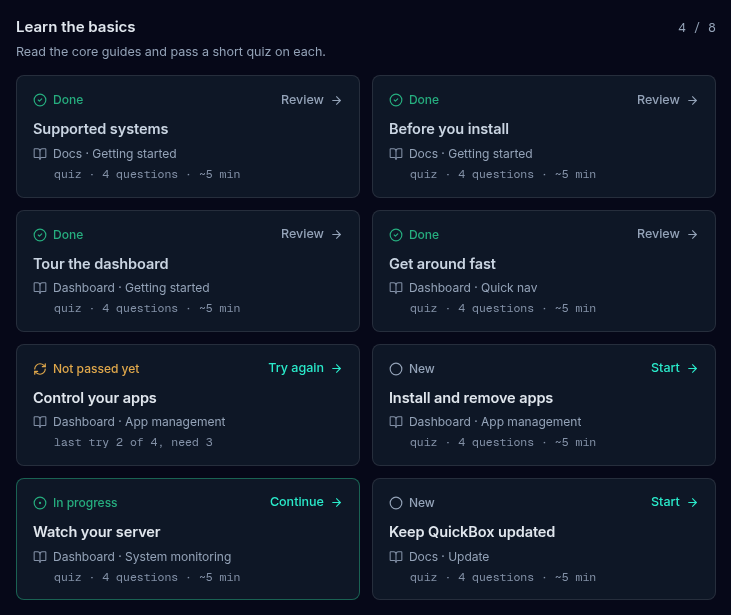Click the arrow icon beside Continue
The width and height of the screenshot is (731, 615).
(337, 502)
